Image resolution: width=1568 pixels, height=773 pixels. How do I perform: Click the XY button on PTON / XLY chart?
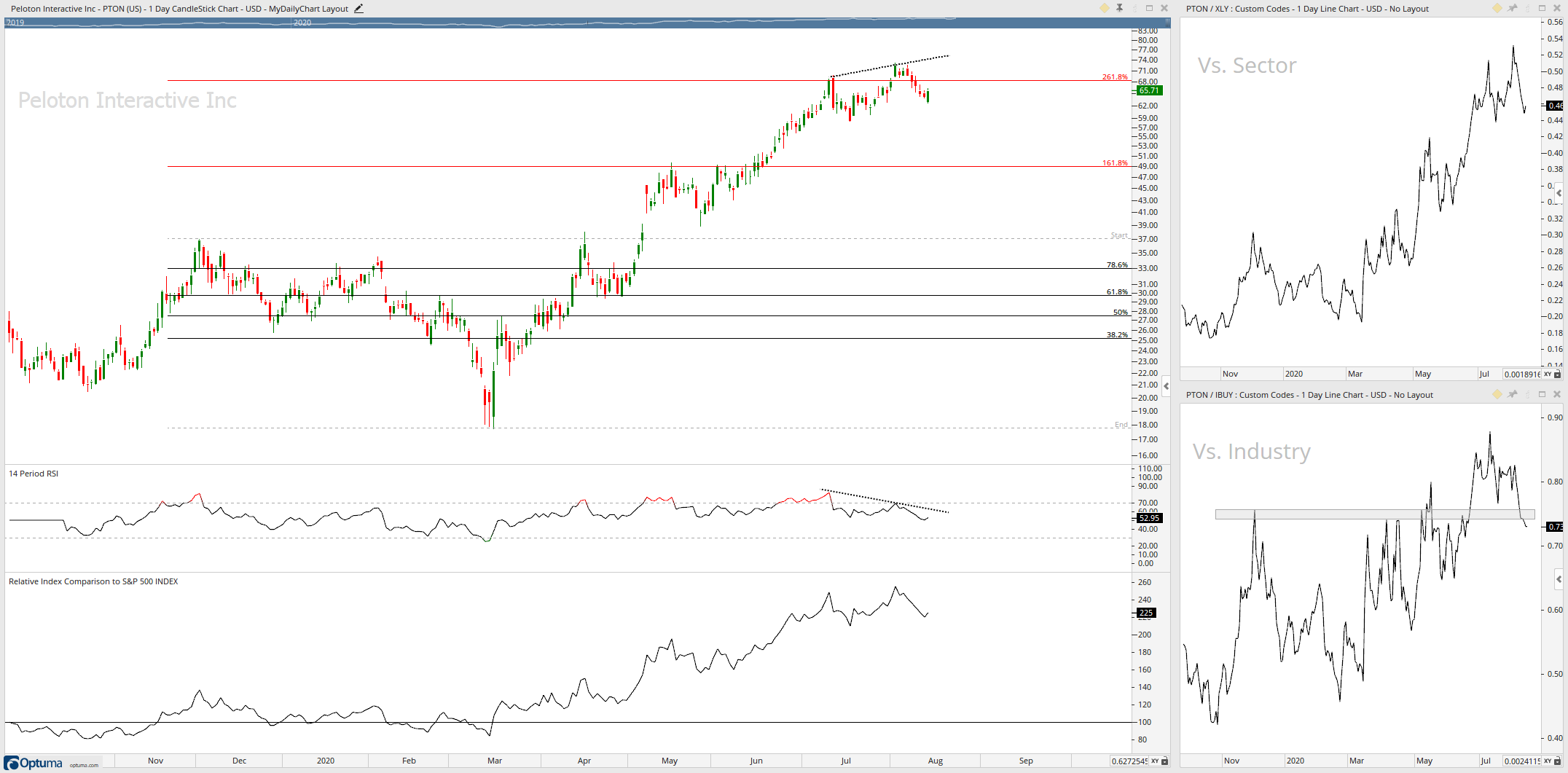click(x=1548, y=374)
